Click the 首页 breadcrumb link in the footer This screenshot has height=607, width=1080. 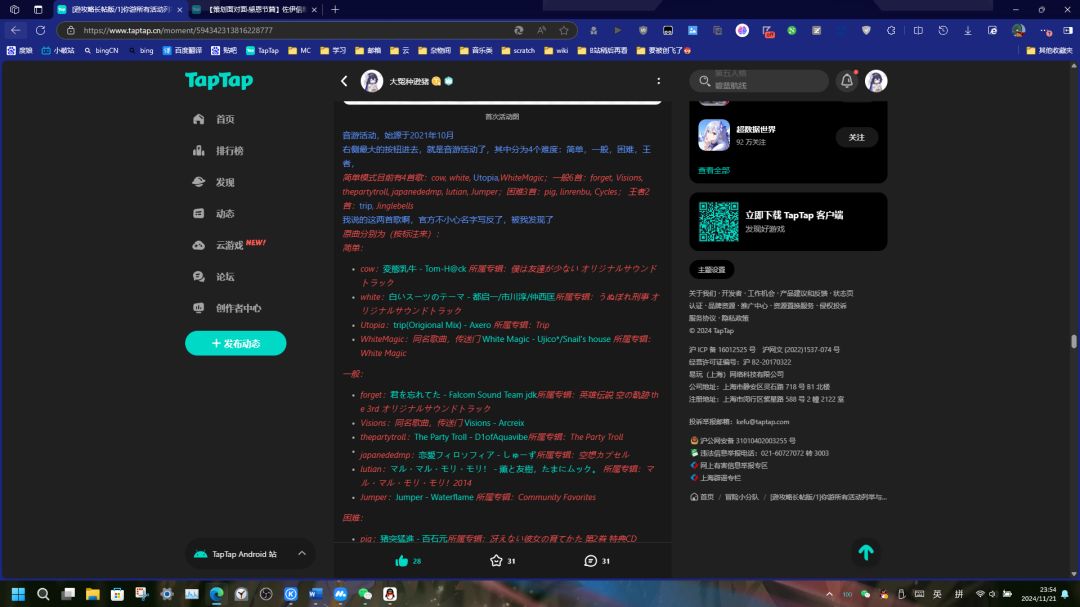point(702,497)
